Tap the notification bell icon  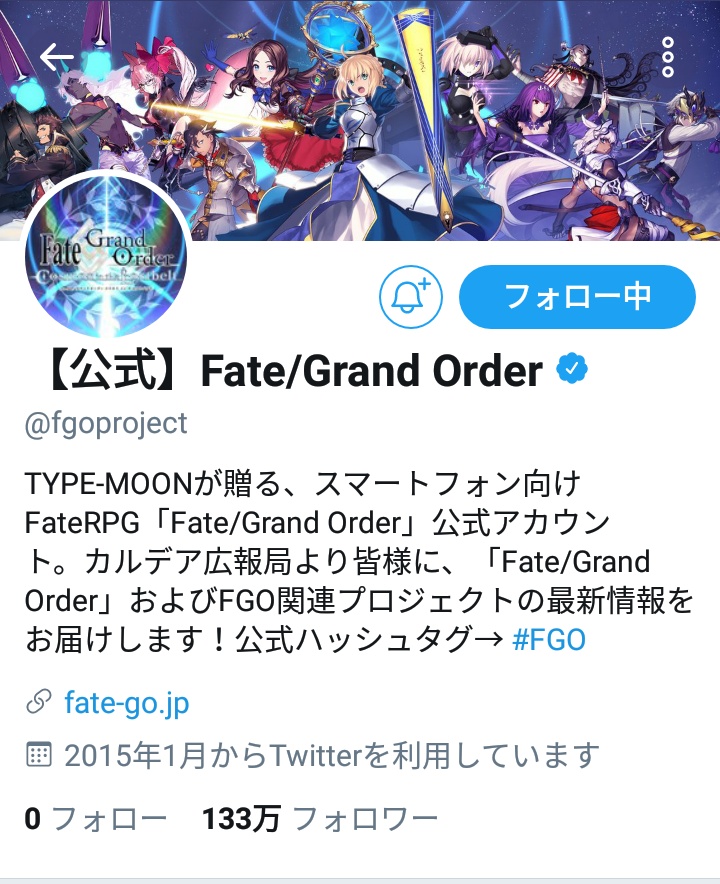click(410, 297)
